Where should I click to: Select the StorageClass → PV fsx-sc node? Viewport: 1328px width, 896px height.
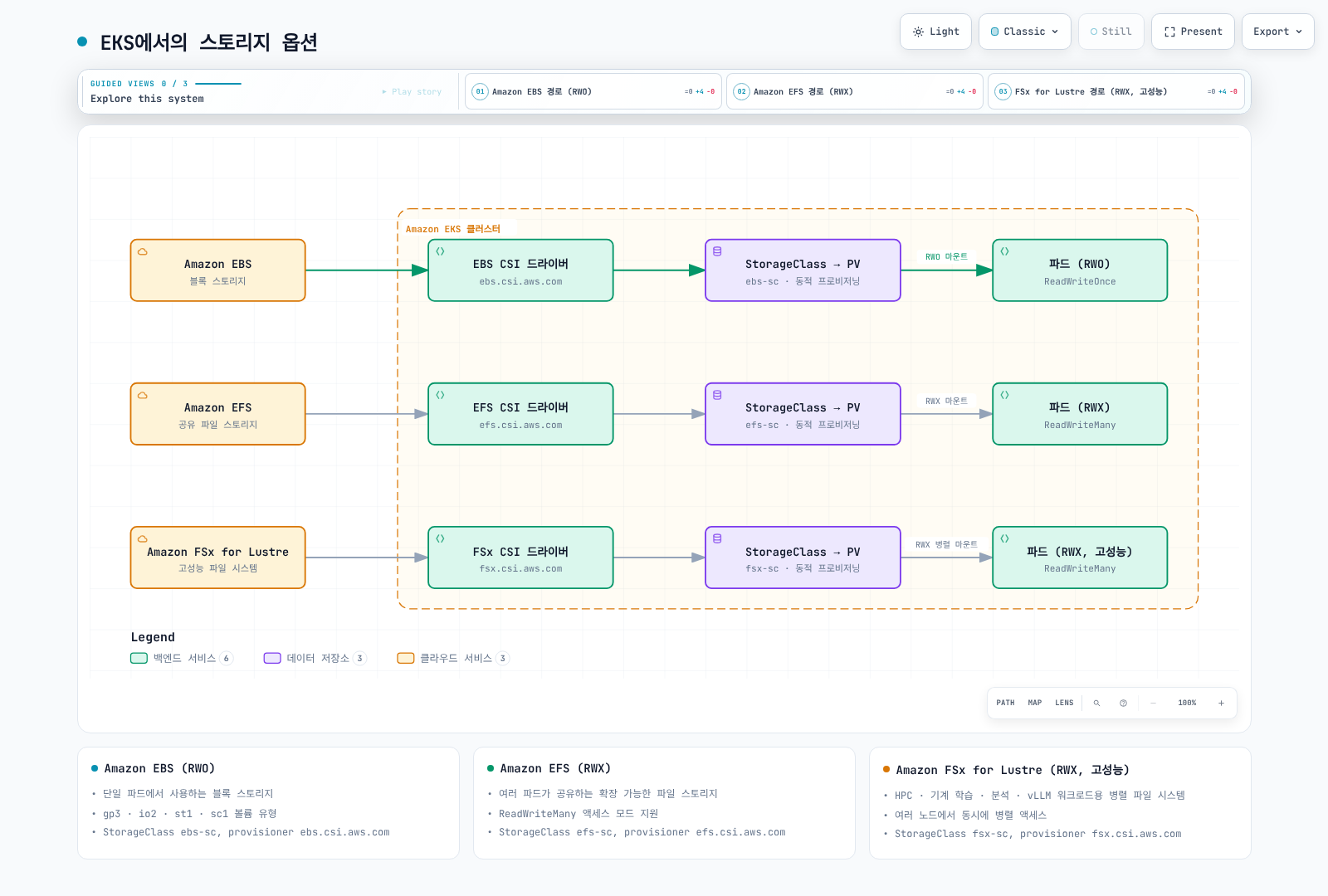[x=803, y=558]
